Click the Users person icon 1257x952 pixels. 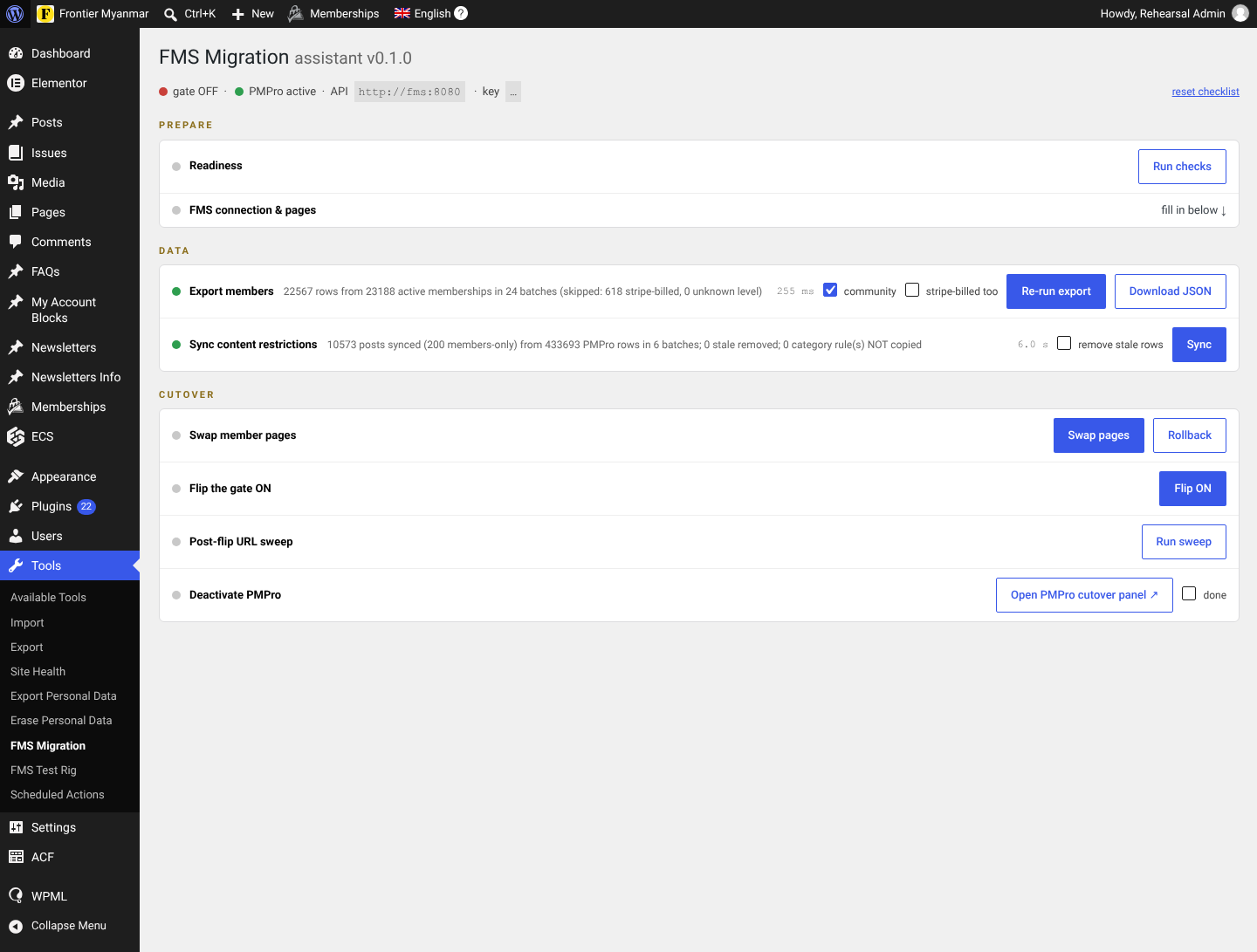click(16, 536)
